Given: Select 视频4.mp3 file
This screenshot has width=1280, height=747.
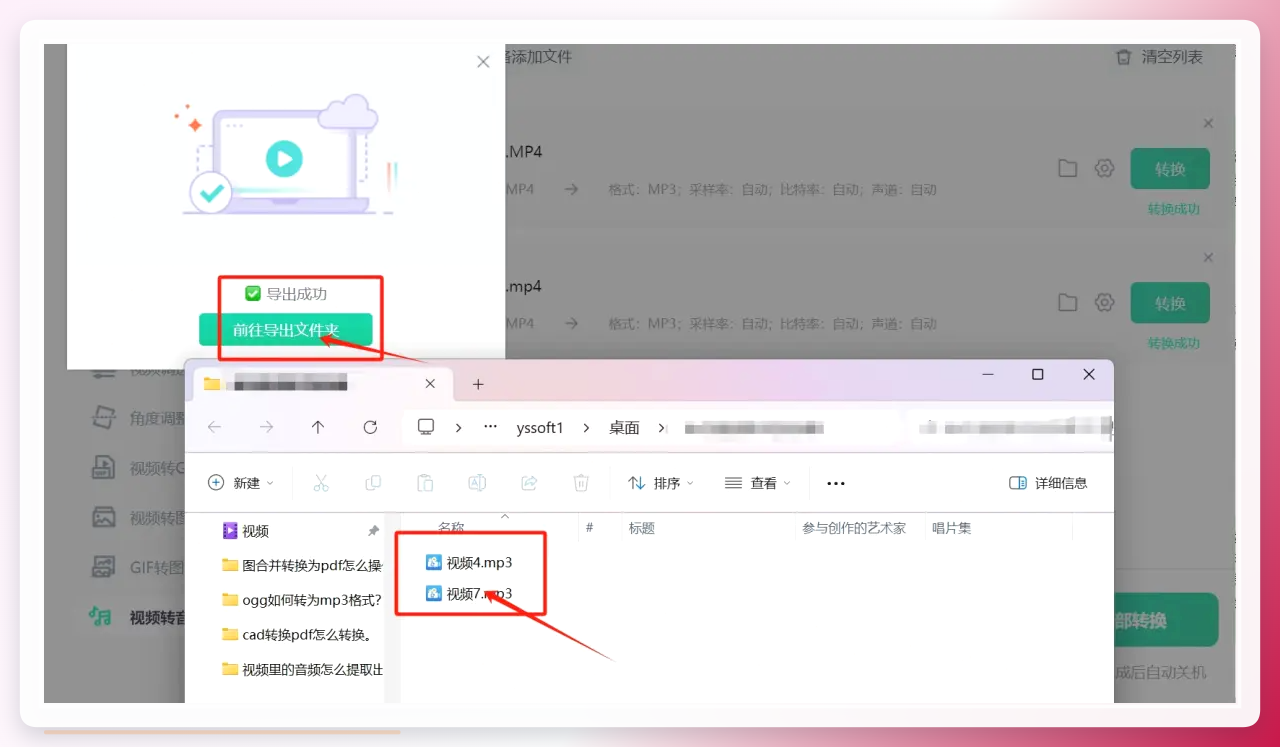Looking at the screenshot, I should coord(469,563).
